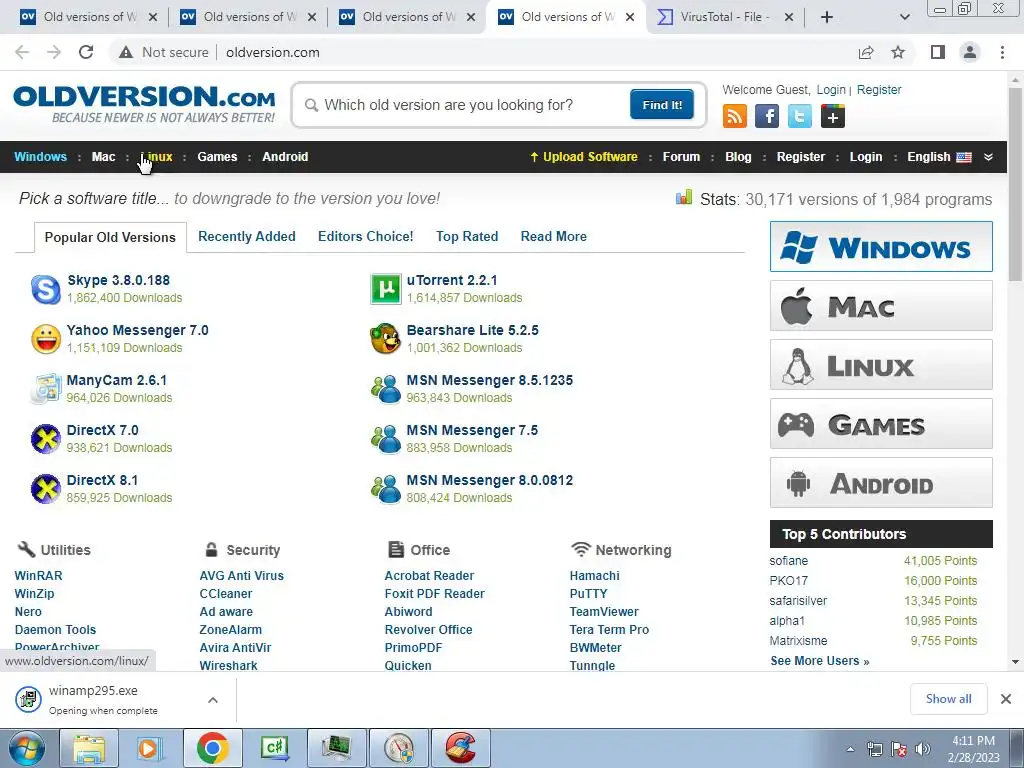This screenshot has width=1024, height=768.
Task: Bookmark this page with the star icon
Action: click(899, 52)
